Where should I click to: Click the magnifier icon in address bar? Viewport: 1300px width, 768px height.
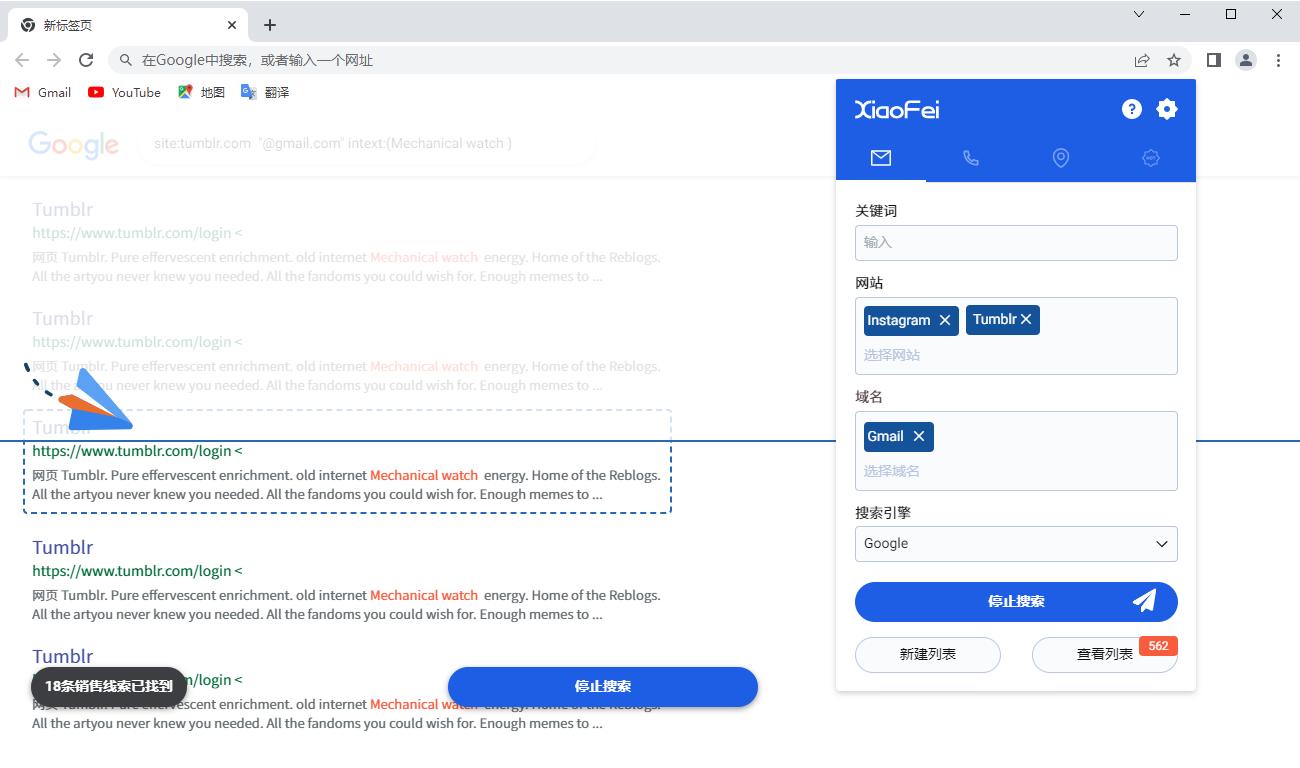click(126, 60)
